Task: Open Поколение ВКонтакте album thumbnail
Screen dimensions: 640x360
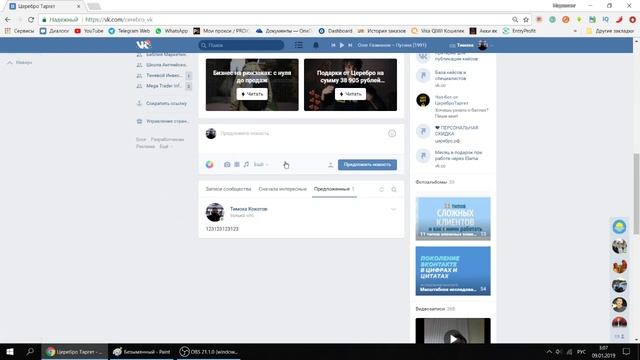Action: pyautogui.click(x=453, y=271)
